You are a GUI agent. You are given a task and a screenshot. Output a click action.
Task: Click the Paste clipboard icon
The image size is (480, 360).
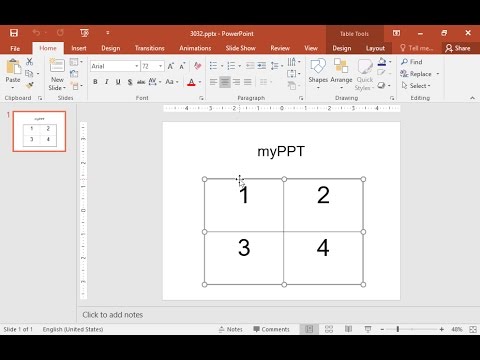[13, 66]
